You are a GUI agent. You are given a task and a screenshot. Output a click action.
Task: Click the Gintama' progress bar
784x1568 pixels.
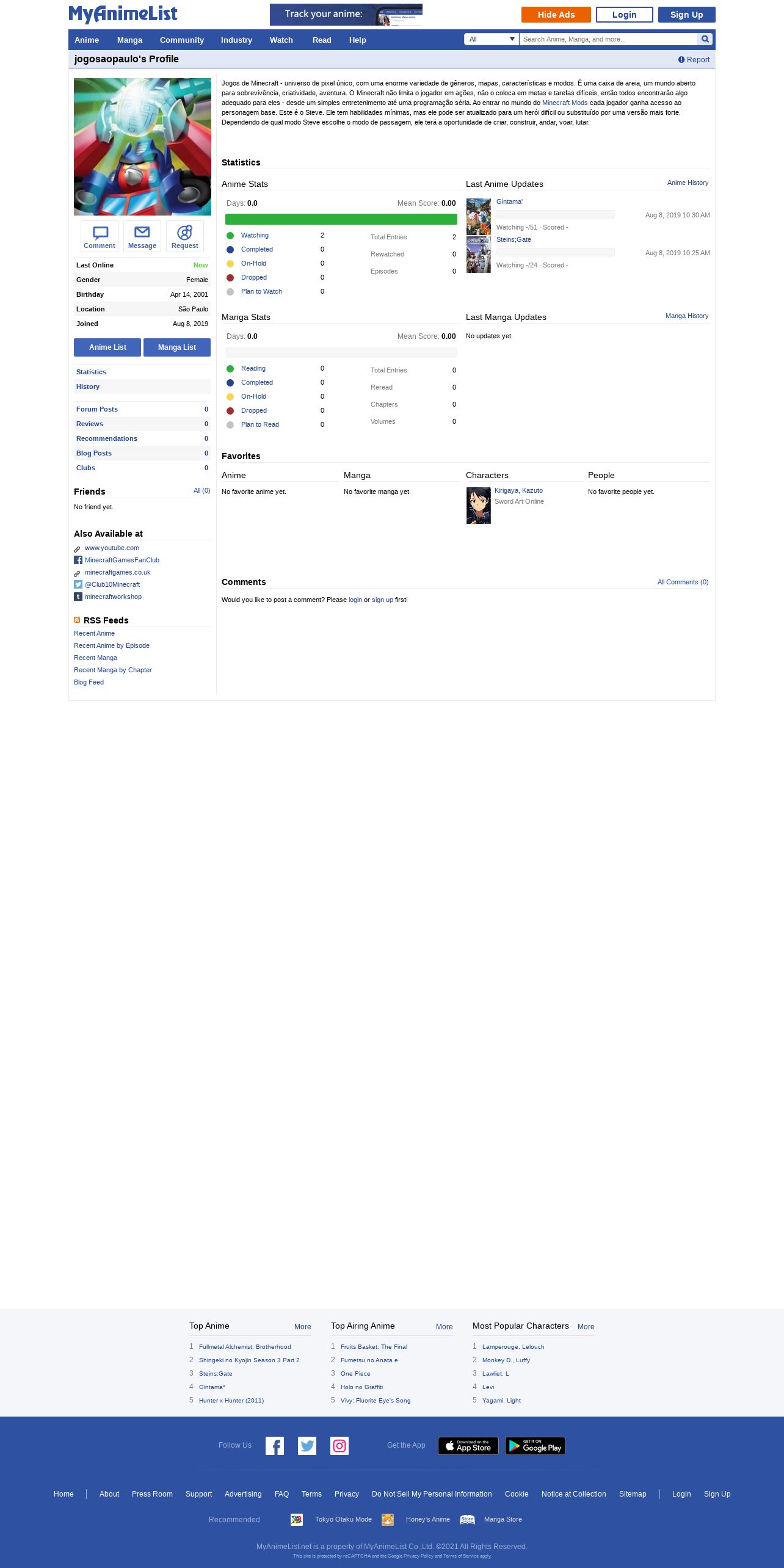556,214
